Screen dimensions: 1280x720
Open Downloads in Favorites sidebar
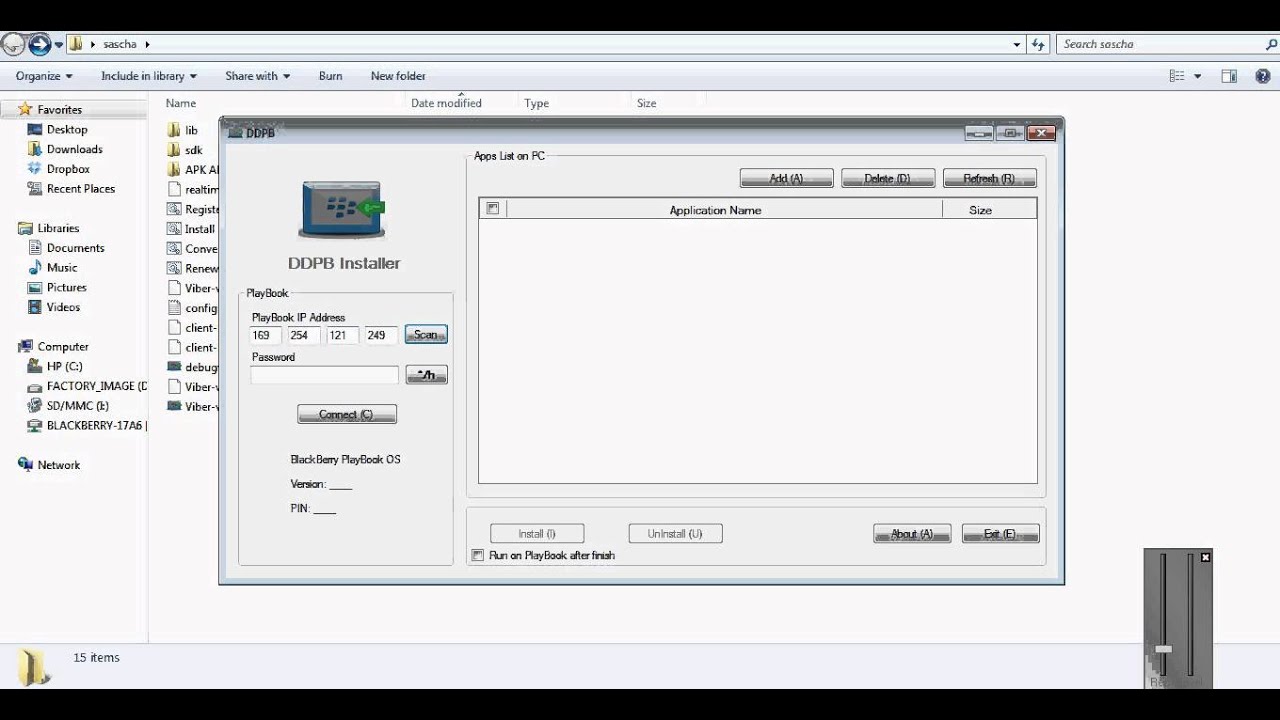(74, 149)
